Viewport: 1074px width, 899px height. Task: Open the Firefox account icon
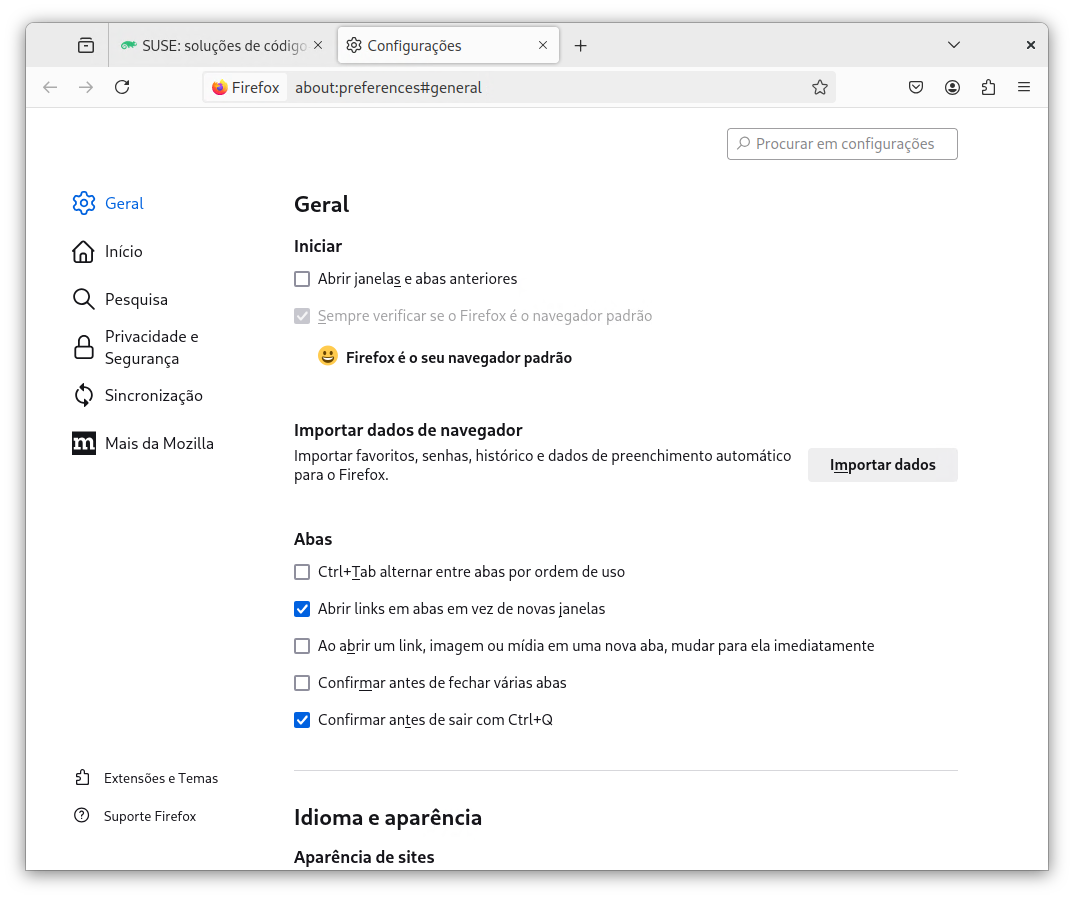[952, 87]
